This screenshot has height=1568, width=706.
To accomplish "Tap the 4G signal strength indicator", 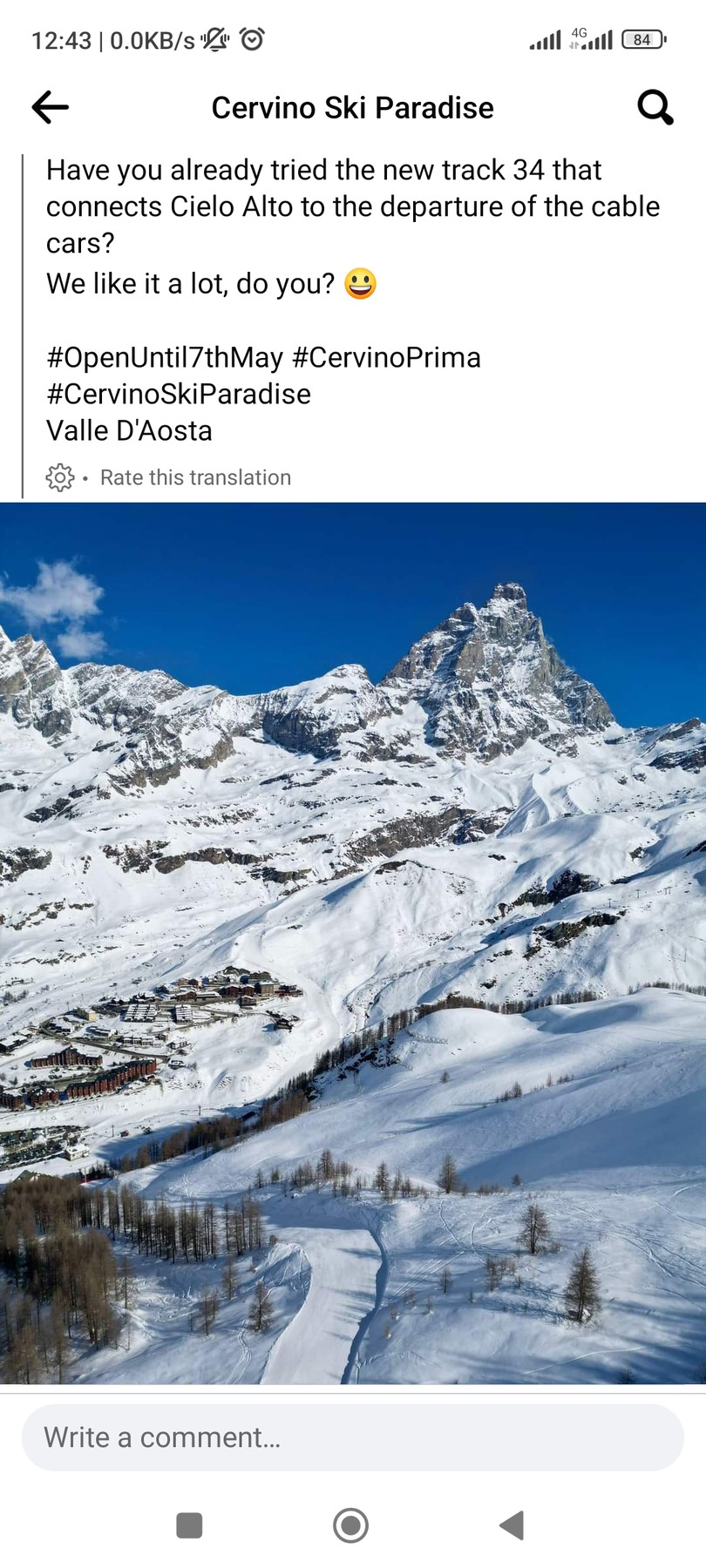I will tap(591, 39).
